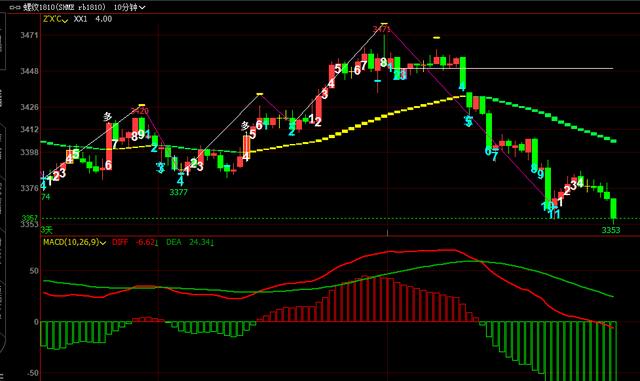This screenshot has height=381, width=640.
Task: Click the 3471 peak price marker
Action: click(381, 29)
